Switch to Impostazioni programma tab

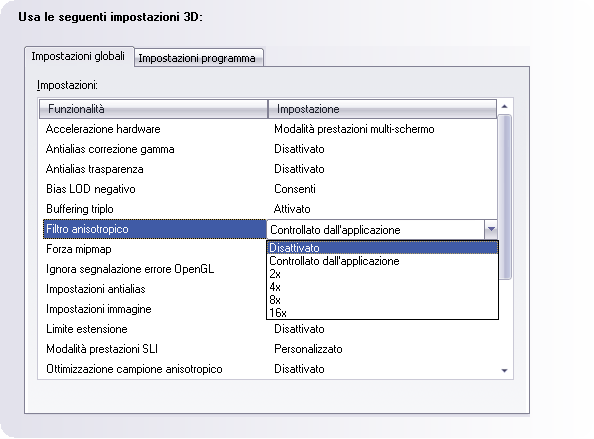point(198,58)
